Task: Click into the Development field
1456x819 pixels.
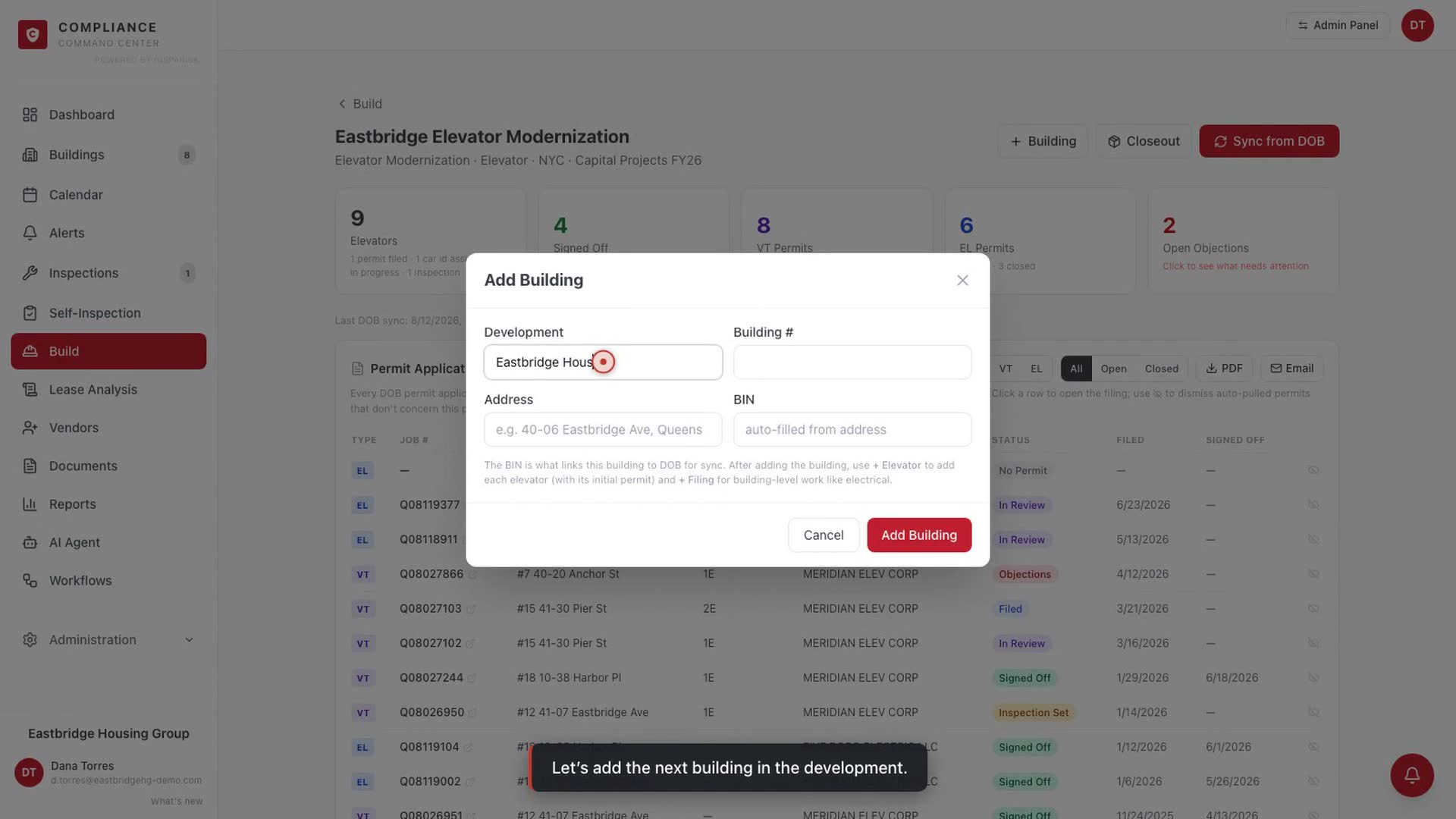Action: pos(603,362)
